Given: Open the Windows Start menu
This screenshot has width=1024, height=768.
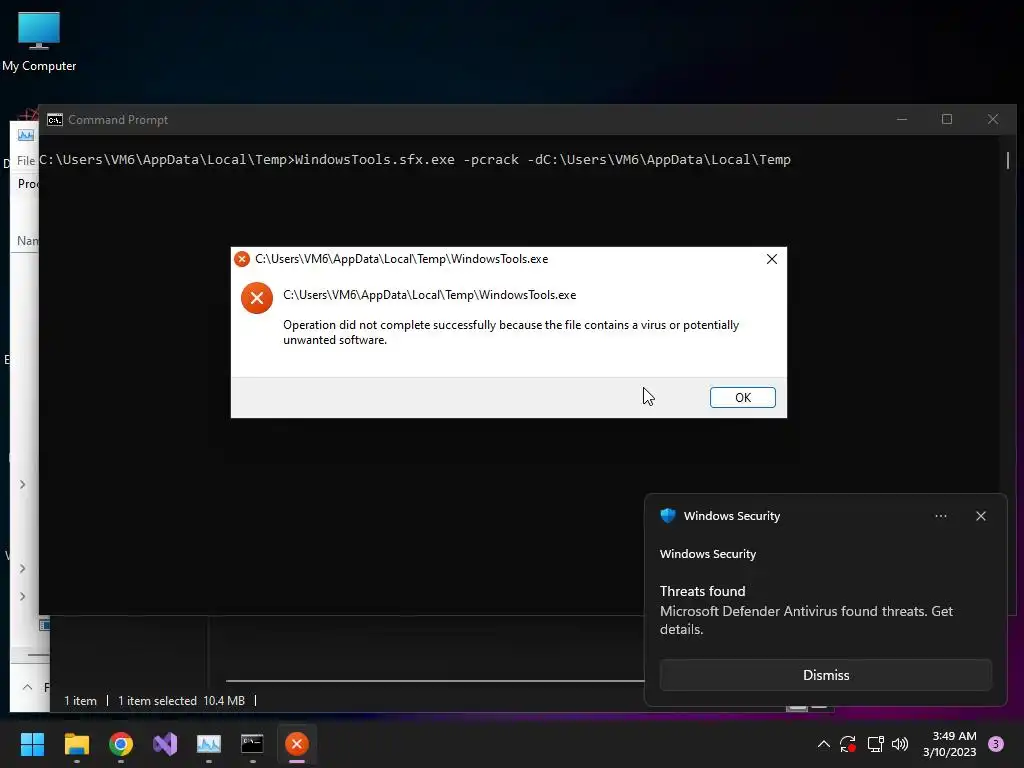Looking at the screenshot, I should [x=32, y=744].
